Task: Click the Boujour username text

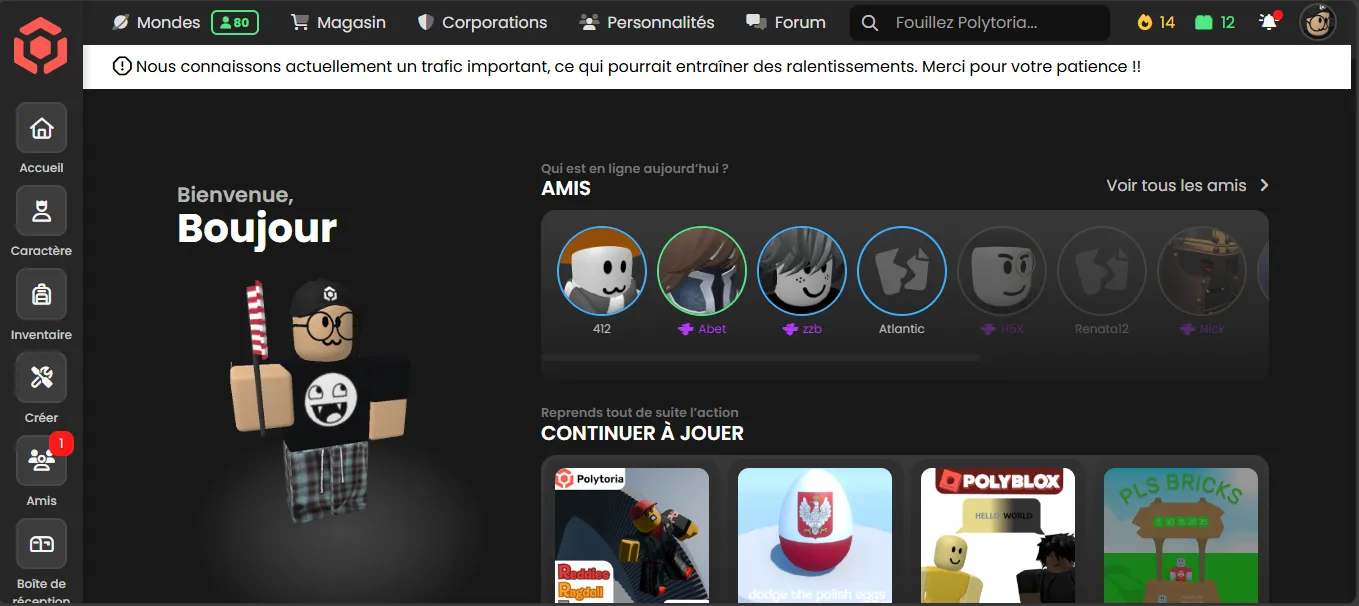Action: click(257, 228)
